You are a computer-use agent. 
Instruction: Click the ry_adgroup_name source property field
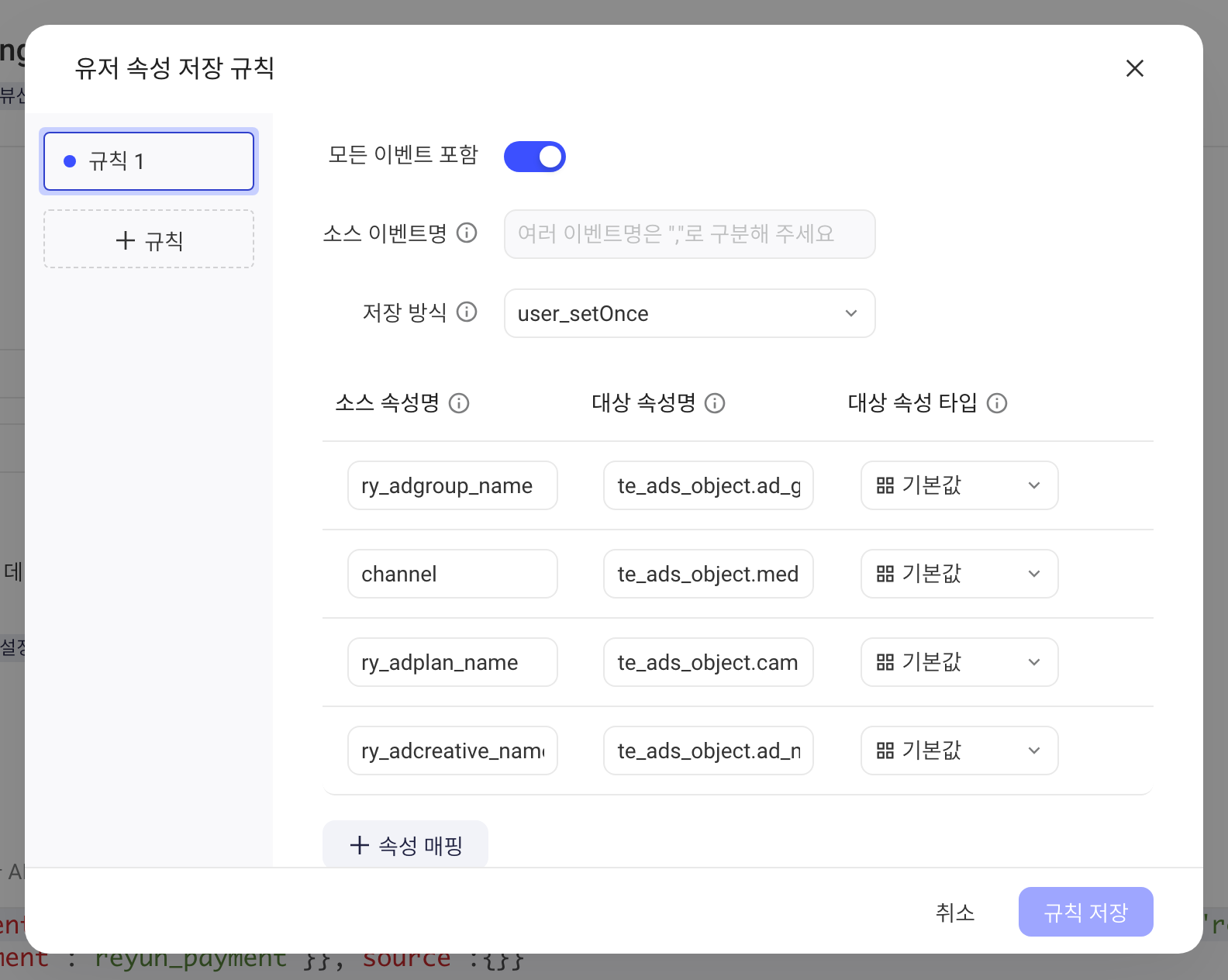453,485
